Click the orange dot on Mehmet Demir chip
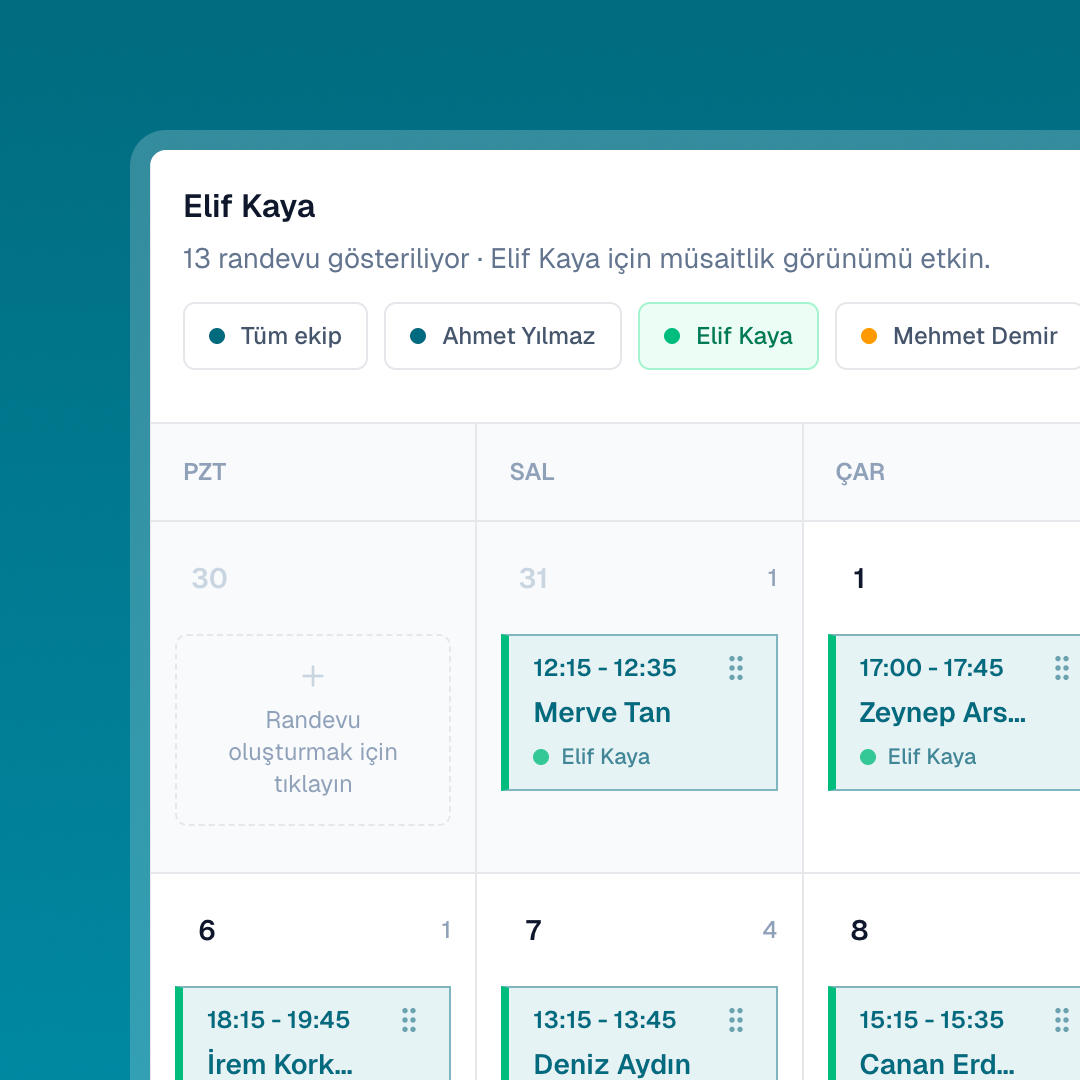1080x1080 pixels. pyautogui.click(x=869, y=336)
